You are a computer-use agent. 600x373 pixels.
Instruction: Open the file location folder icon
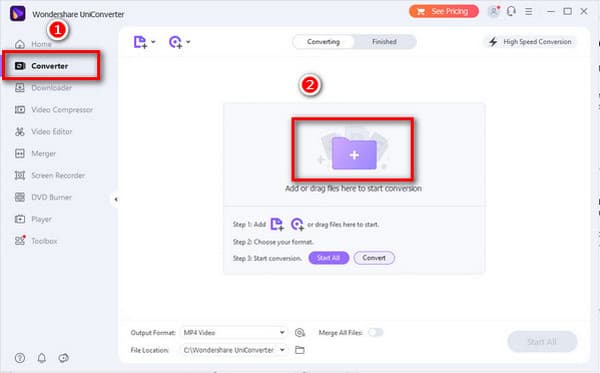pyautogui.click(x=300, y=350)
